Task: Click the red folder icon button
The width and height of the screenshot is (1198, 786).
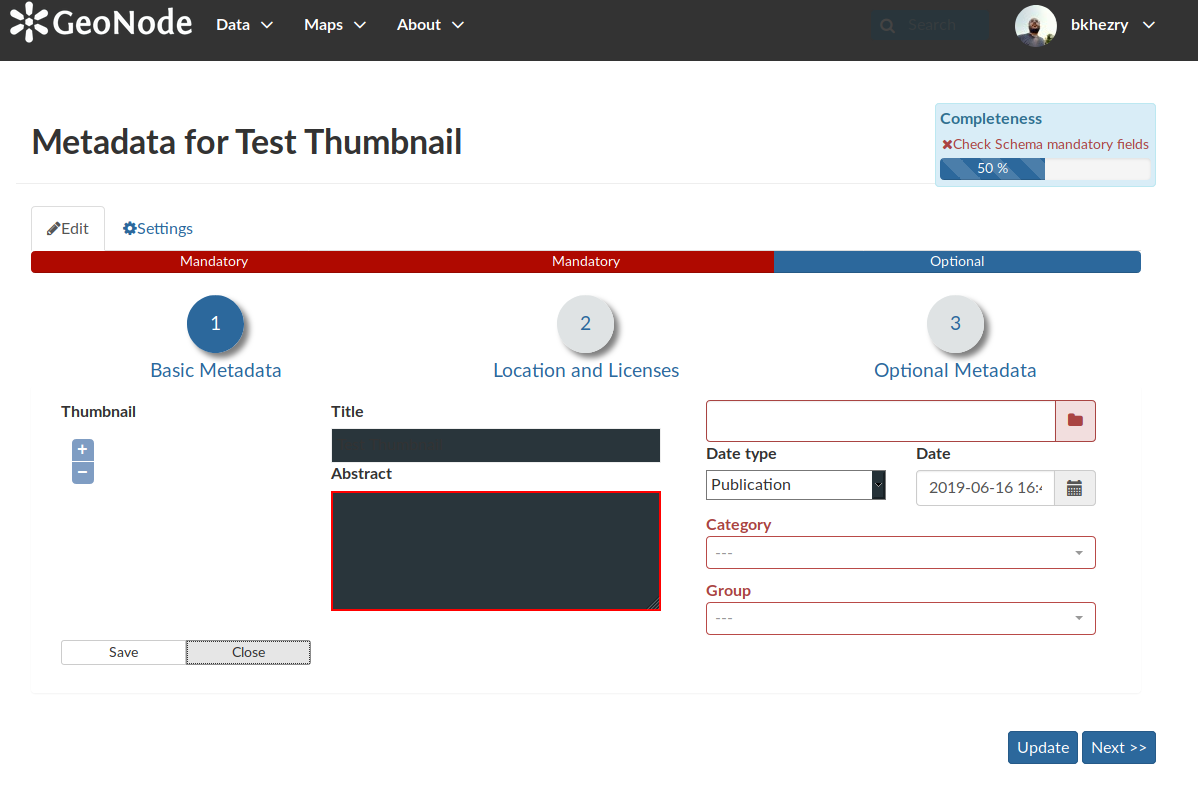Action: coord(1075,420)
